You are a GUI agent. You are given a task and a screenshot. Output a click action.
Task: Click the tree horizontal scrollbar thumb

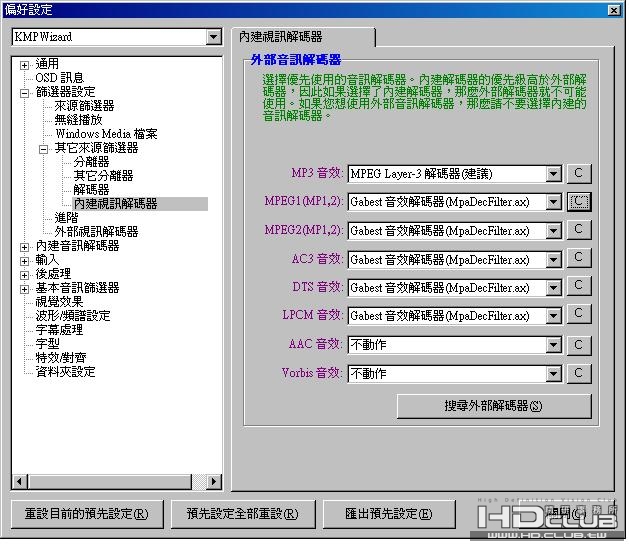pos(110,483)
